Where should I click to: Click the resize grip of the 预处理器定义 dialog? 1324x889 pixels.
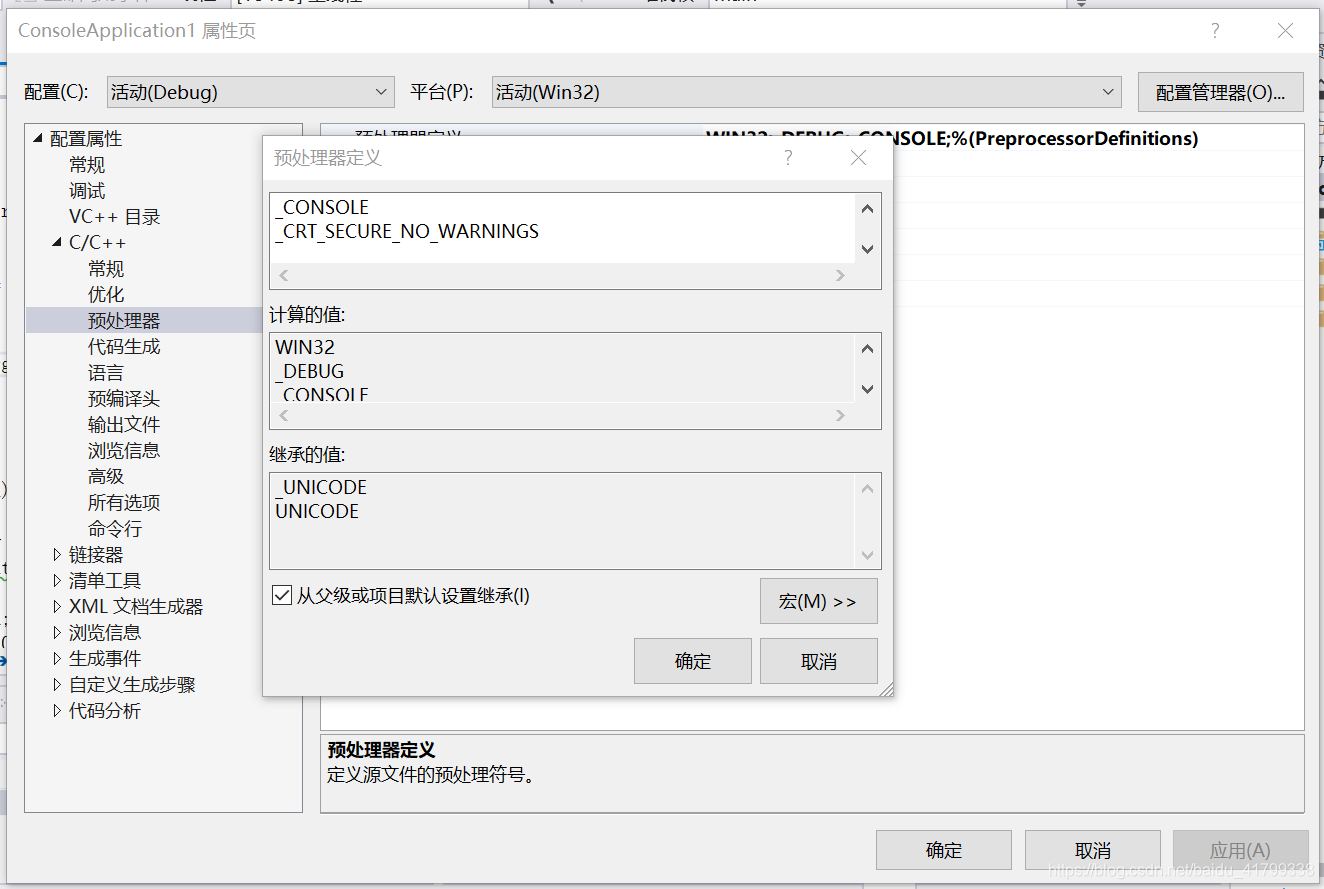(x=886, y=690)
